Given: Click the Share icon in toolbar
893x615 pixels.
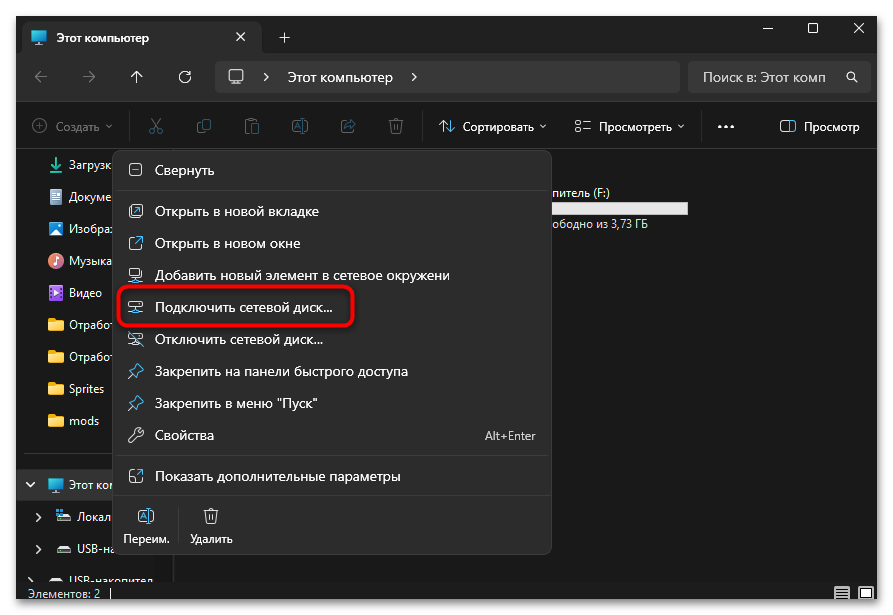Looking at the screenshot, I should 348,126.
